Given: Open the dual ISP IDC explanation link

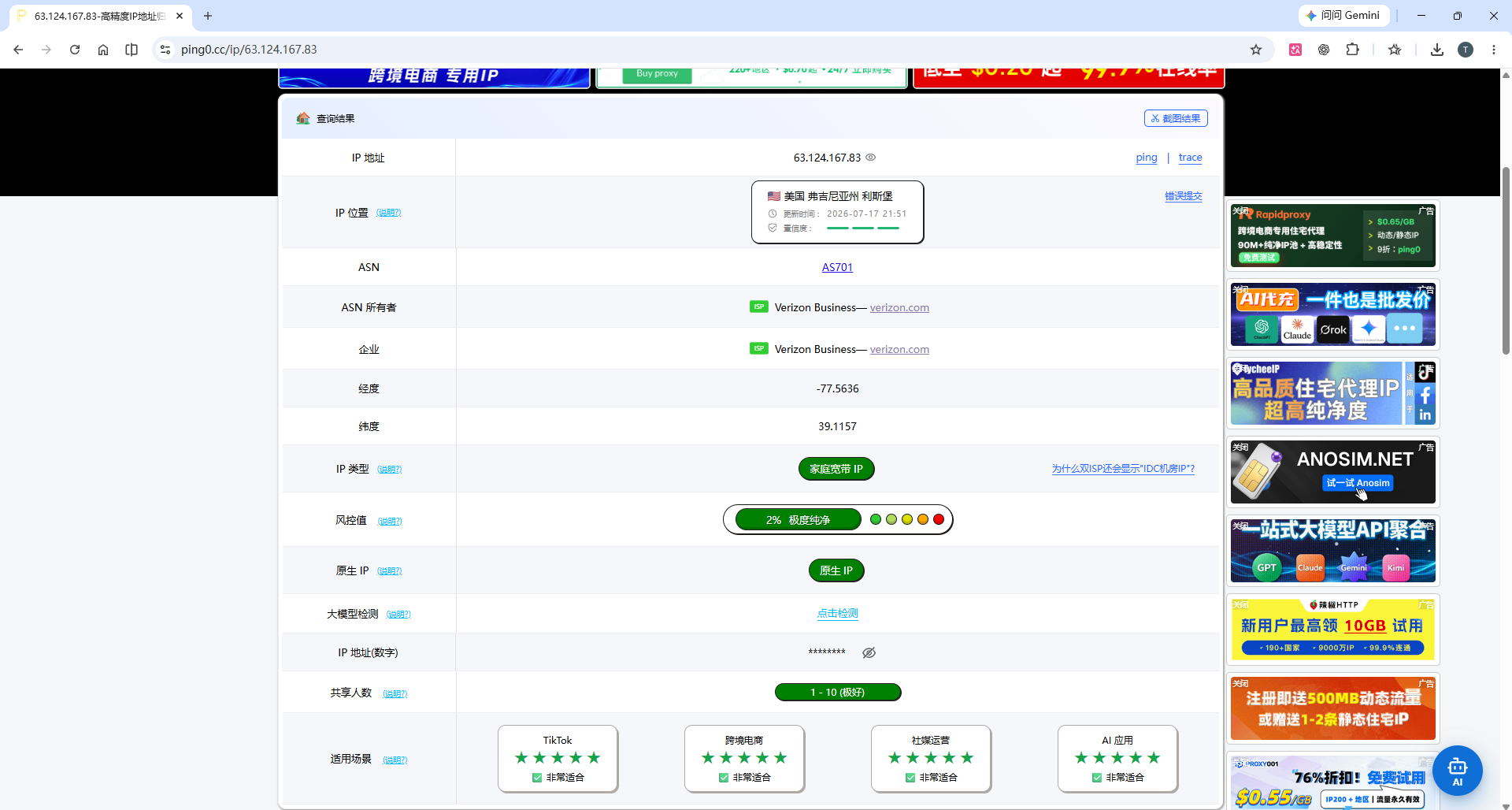Looking at the screenshot, I should (x=1123, y=469).
